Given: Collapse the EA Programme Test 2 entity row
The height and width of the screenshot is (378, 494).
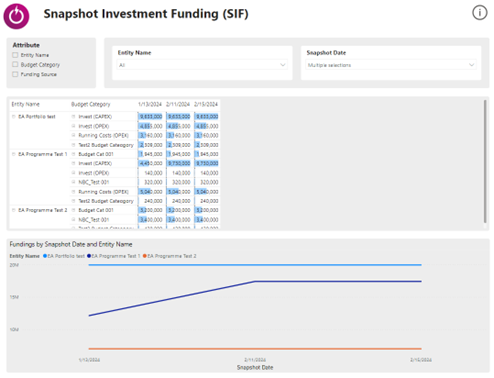Looking at the screenshot, I should tap(14, 210).
